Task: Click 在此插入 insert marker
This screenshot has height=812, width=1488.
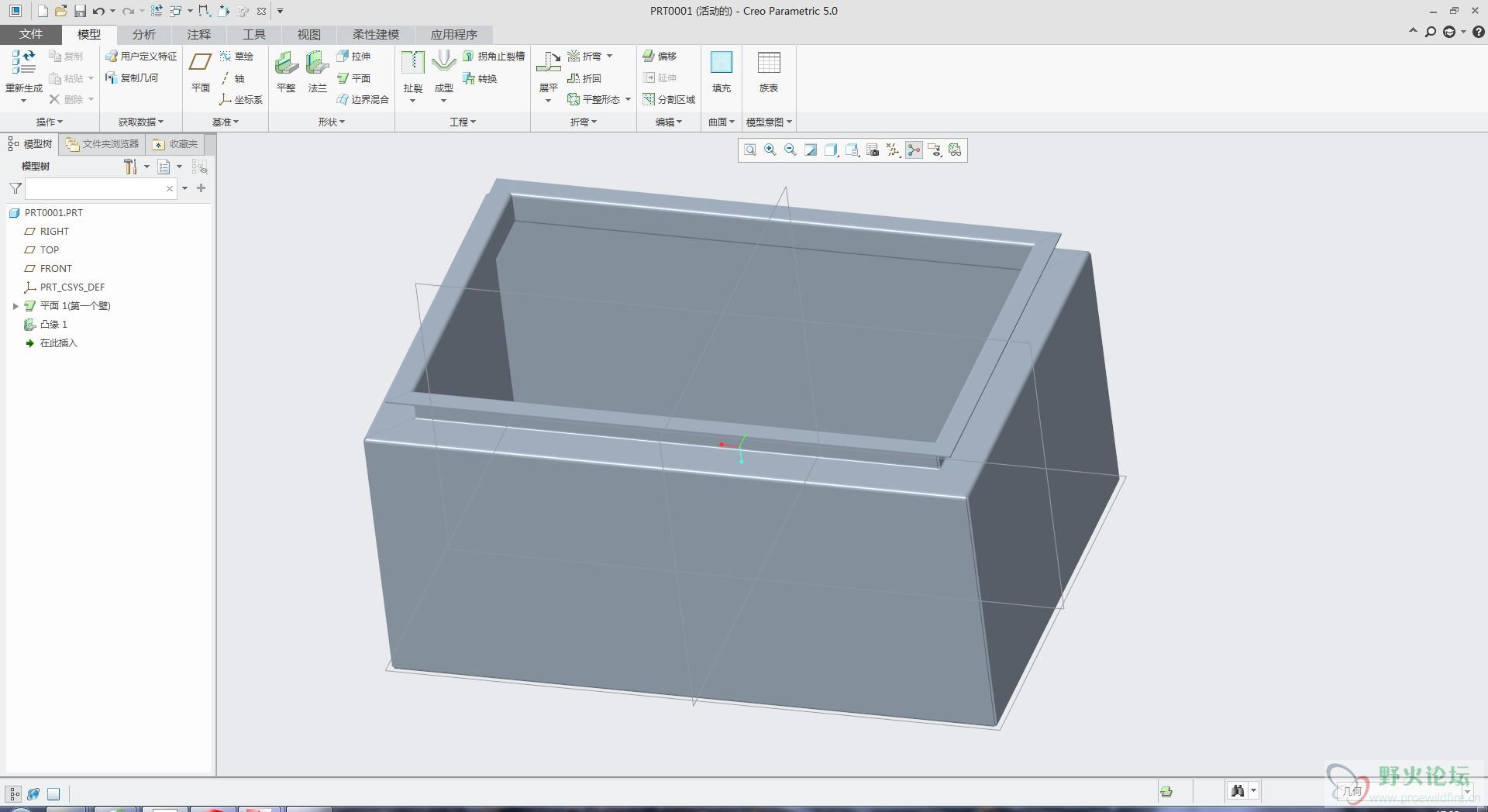Action: tap(51, 343)
